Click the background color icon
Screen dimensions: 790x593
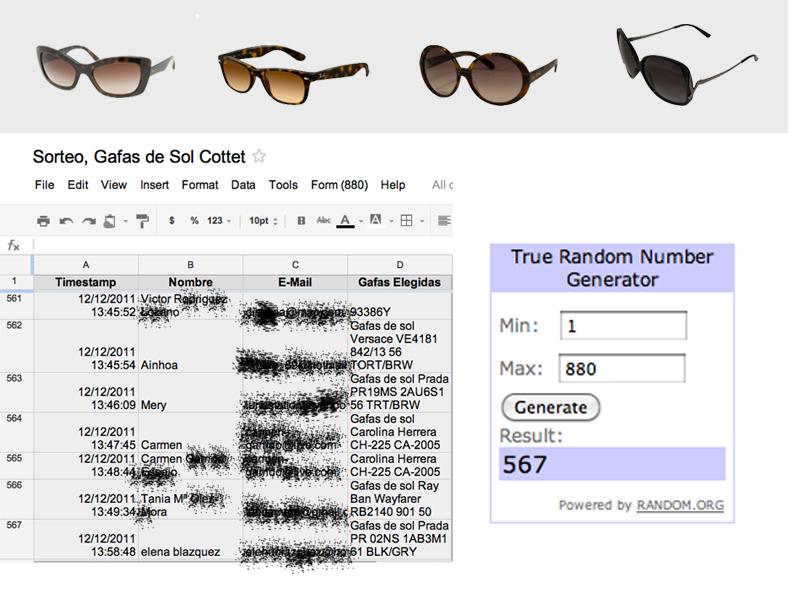click(x=375, y=220)
